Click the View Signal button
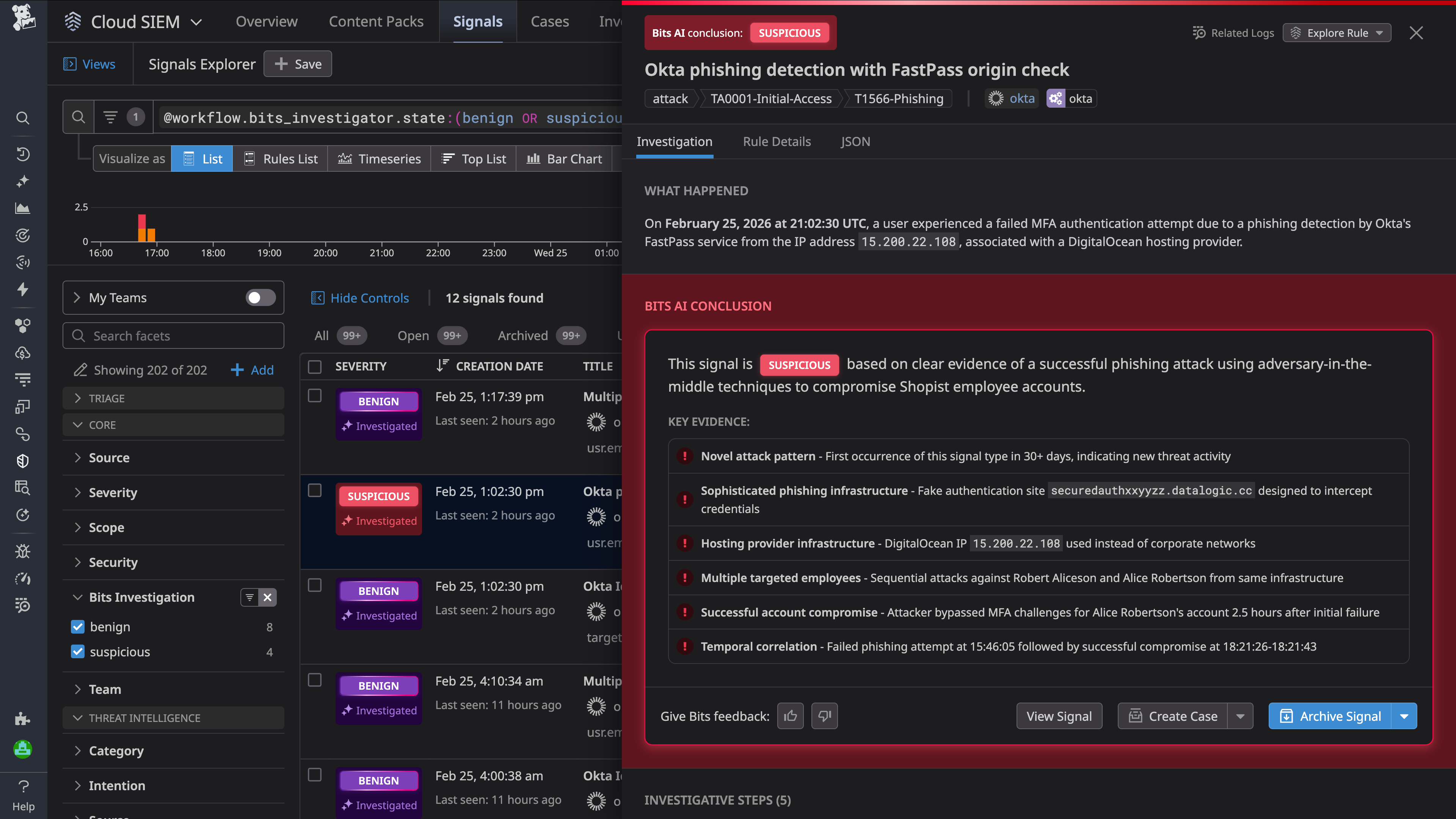The height and width of the screenshot is (819, 1456). coord(1059,715)
